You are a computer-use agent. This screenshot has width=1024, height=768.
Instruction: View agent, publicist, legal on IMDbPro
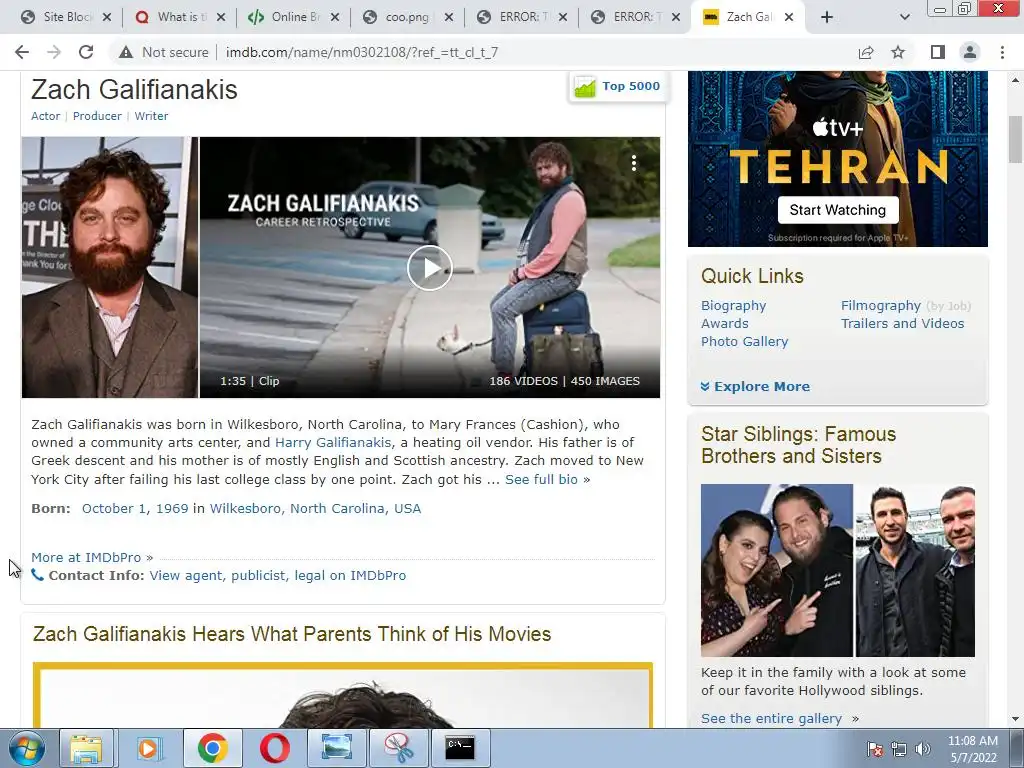coord(278,575)
